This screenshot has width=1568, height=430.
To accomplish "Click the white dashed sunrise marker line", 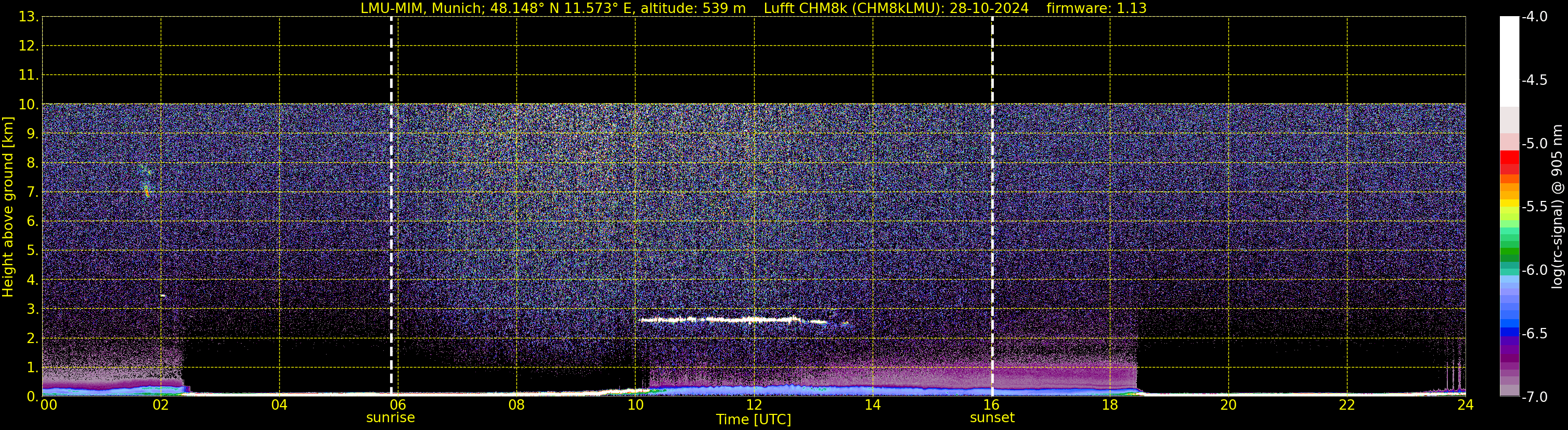I will [x=392, y=206].
